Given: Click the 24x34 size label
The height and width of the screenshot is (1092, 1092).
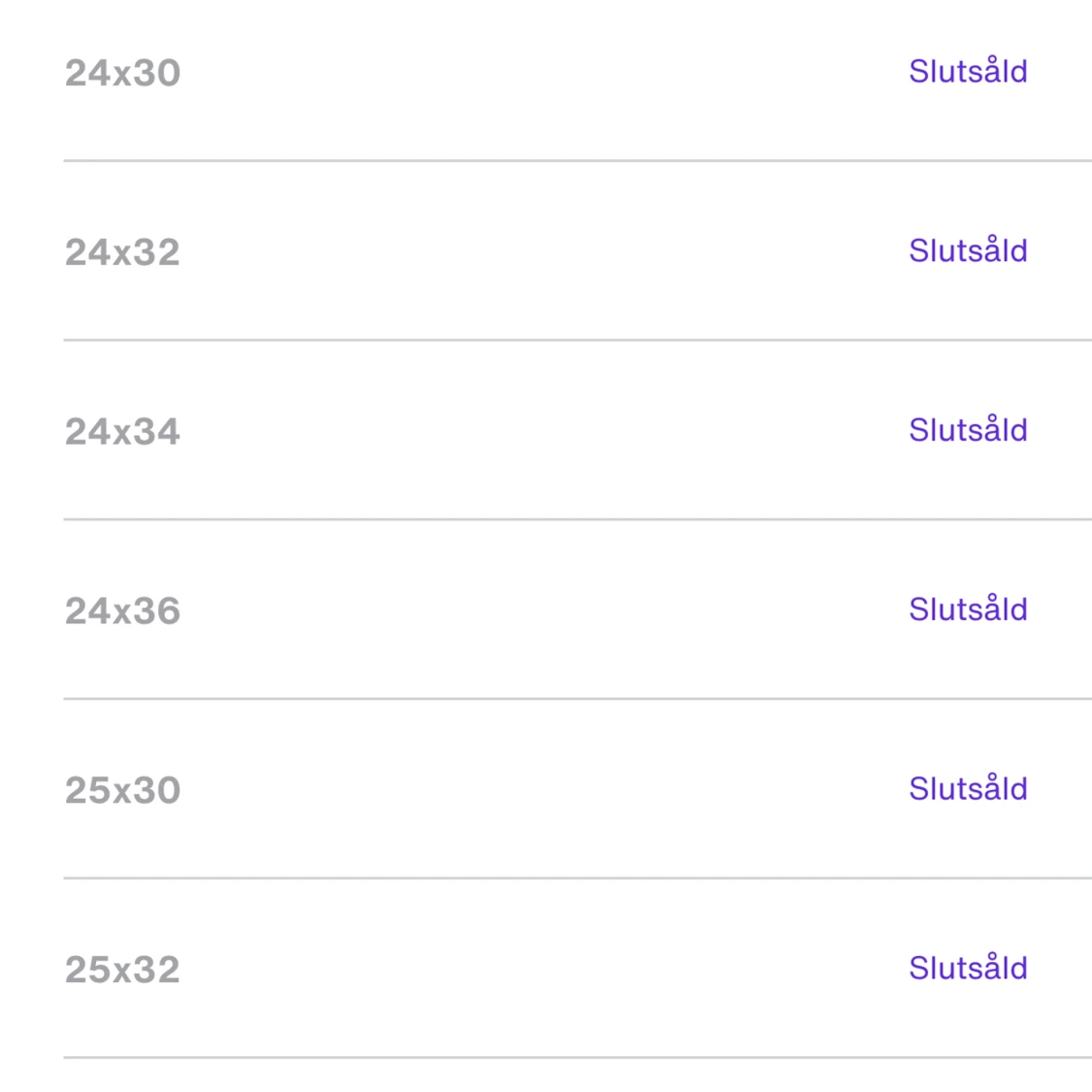Looking at the screenshot, I should pos(122,432).
